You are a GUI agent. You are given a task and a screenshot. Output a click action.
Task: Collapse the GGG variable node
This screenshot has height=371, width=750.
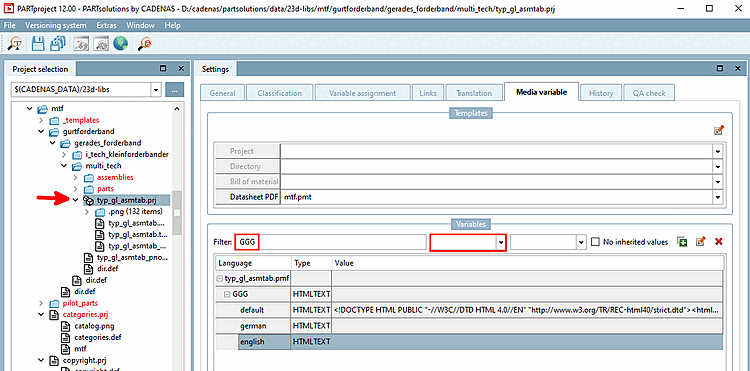[x=227, y=294]
